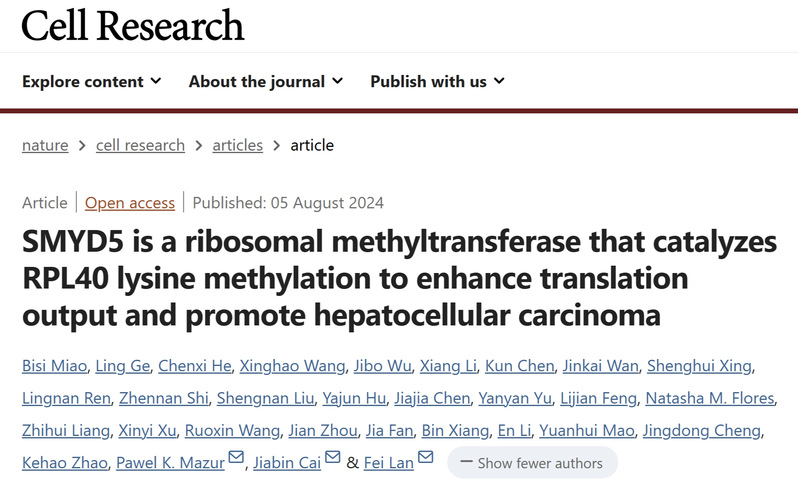Open the cell research breadcrumb link
Viewport: 798px width, 483px height.
pos(140,145)
